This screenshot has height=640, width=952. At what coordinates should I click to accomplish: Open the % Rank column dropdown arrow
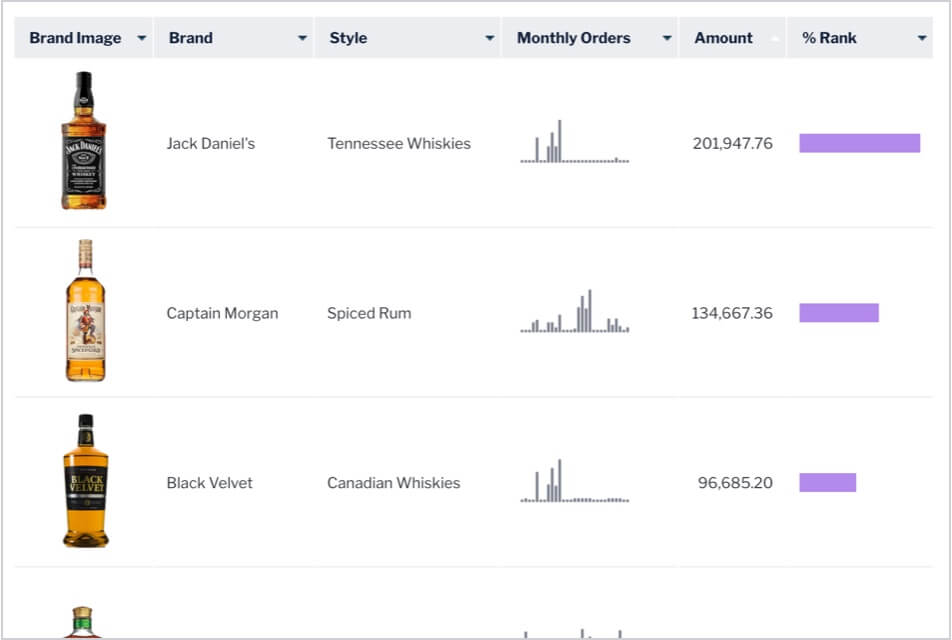pyautogui.click(x=922, y=38)
